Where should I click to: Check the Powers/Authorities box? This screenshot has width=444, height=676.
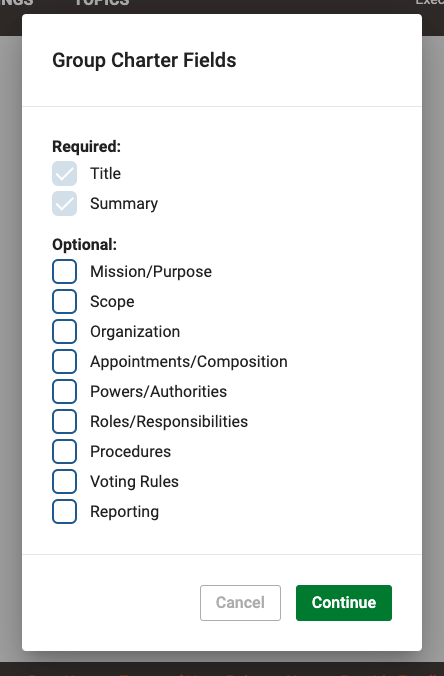pyautogui.click(x=65, y=391)
